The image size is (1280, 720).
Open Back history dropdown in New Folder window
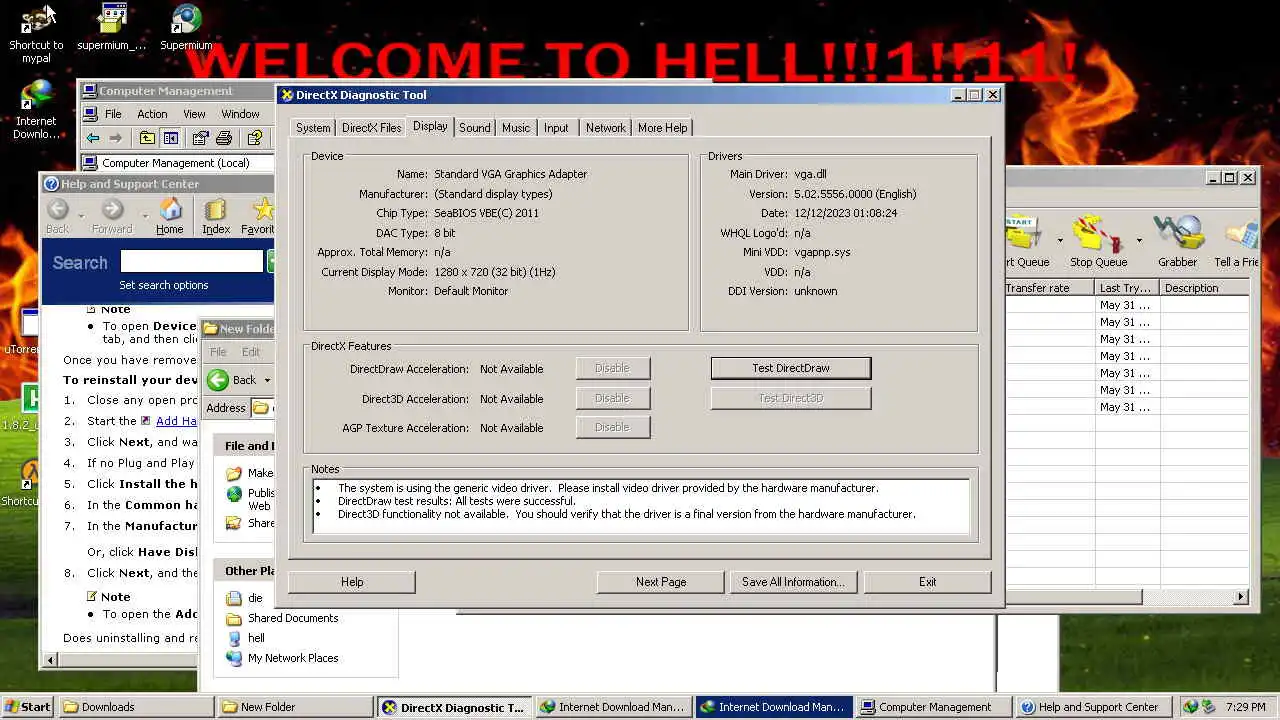pyautogui.click(x=267, y=381)
